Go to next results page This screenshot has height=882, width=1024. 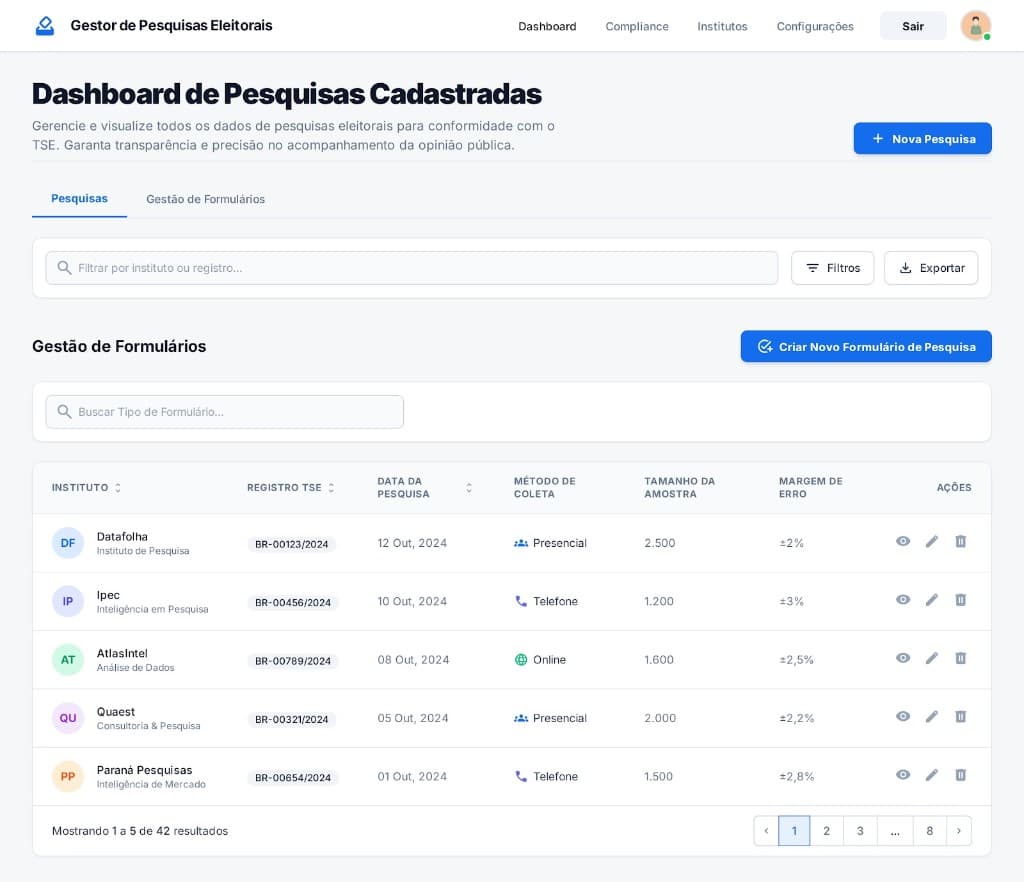[x=959, y=831]
